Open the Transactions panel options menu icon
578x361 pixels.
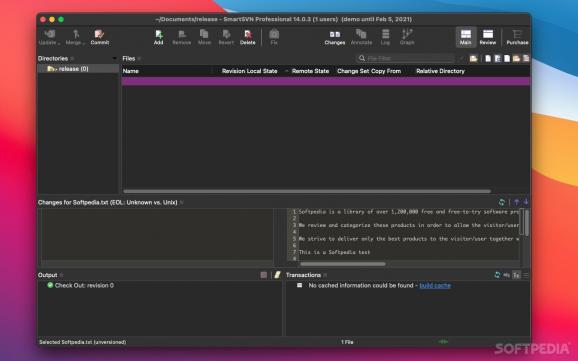point(526,275)
